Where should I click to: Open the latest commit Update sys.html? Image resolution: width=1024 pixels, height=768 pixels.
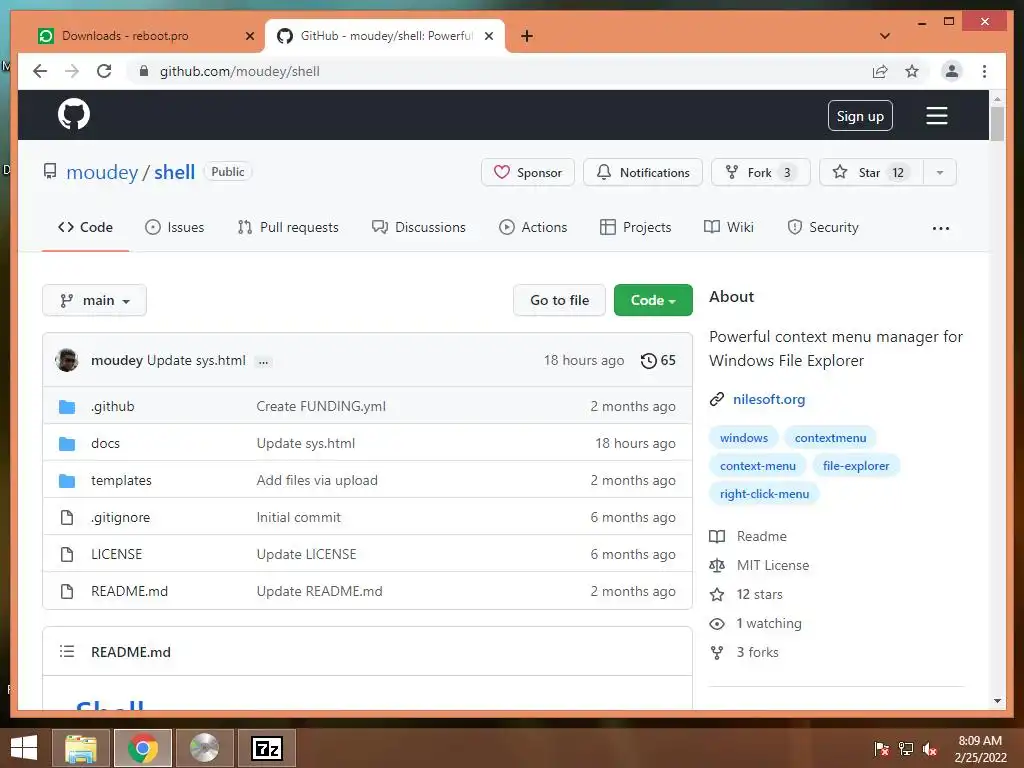[197, 360]
